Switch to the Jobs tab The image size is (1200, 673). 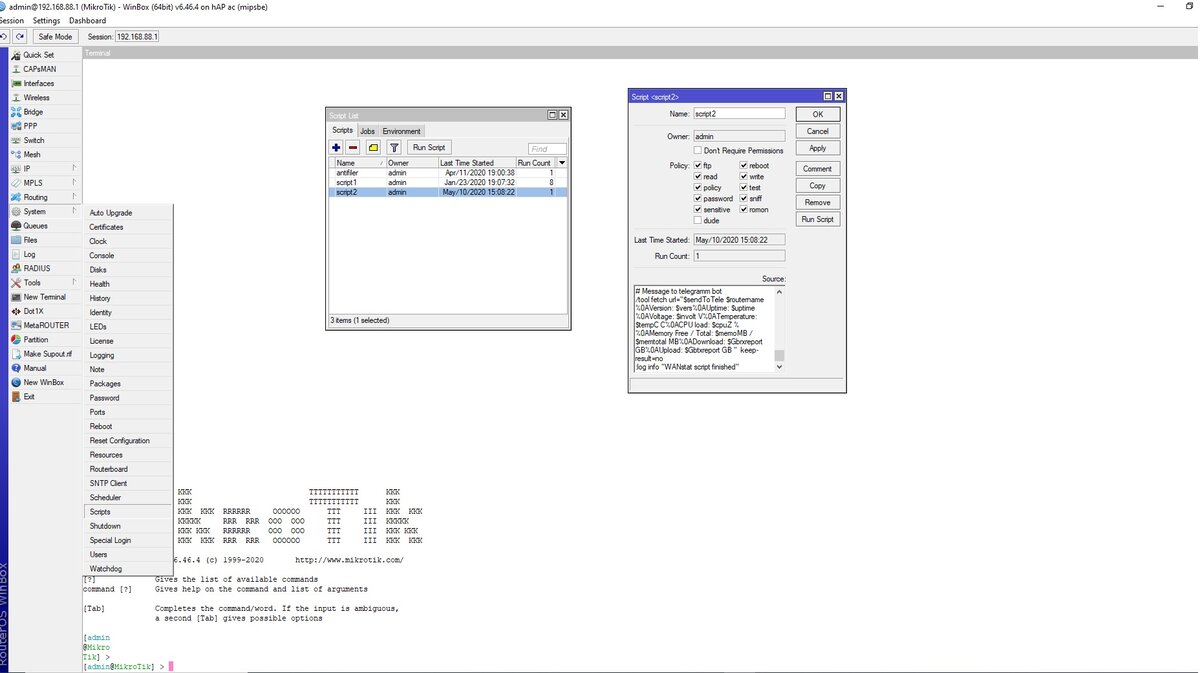pyautogui.click(x=367, y=131)
